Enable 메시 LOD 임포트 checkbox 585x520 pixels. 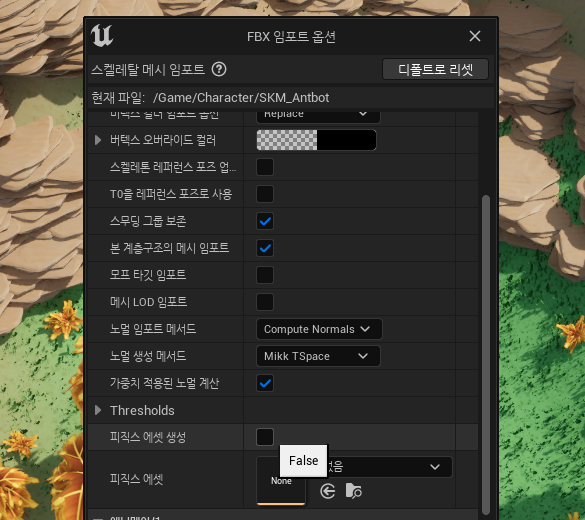pyautogui.click(x=265, y=302)
